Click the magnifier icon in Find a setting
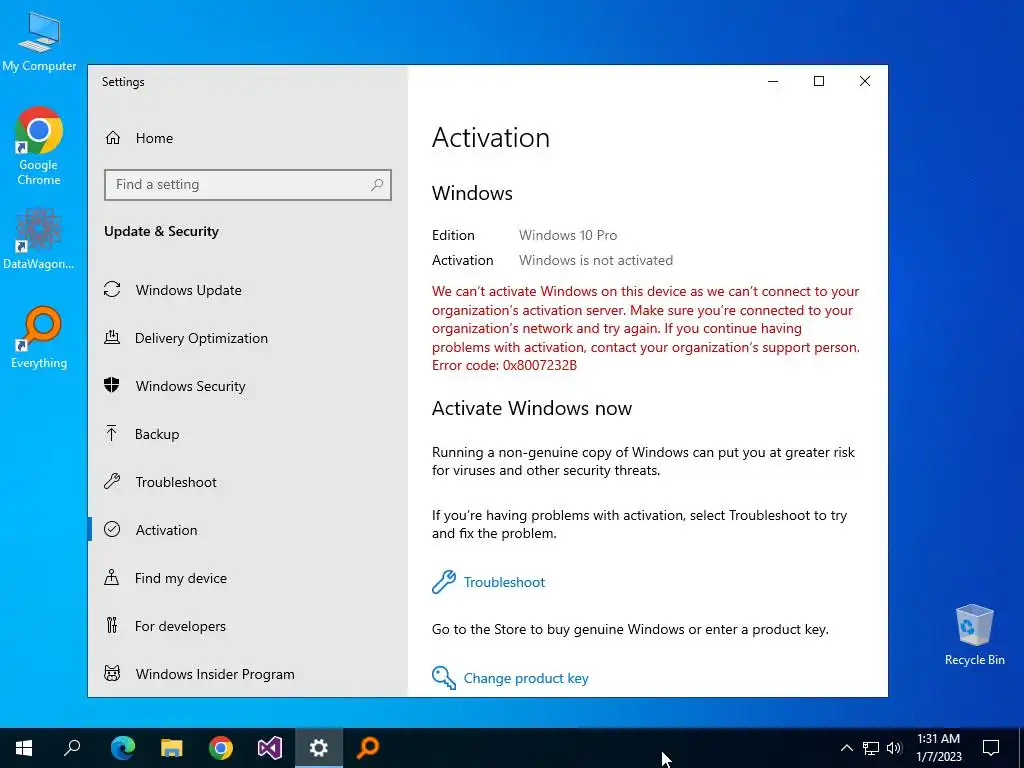The image size is (1024, 768). (x=377, y=185)
